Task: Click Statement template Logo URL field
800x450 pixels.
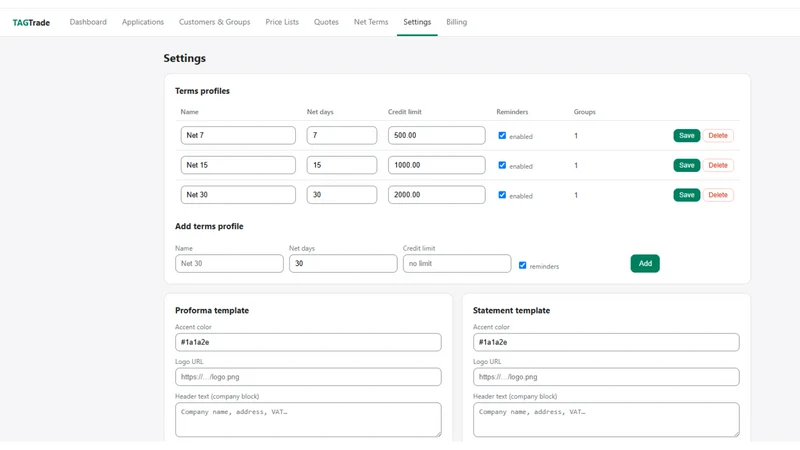Action: 606,377
